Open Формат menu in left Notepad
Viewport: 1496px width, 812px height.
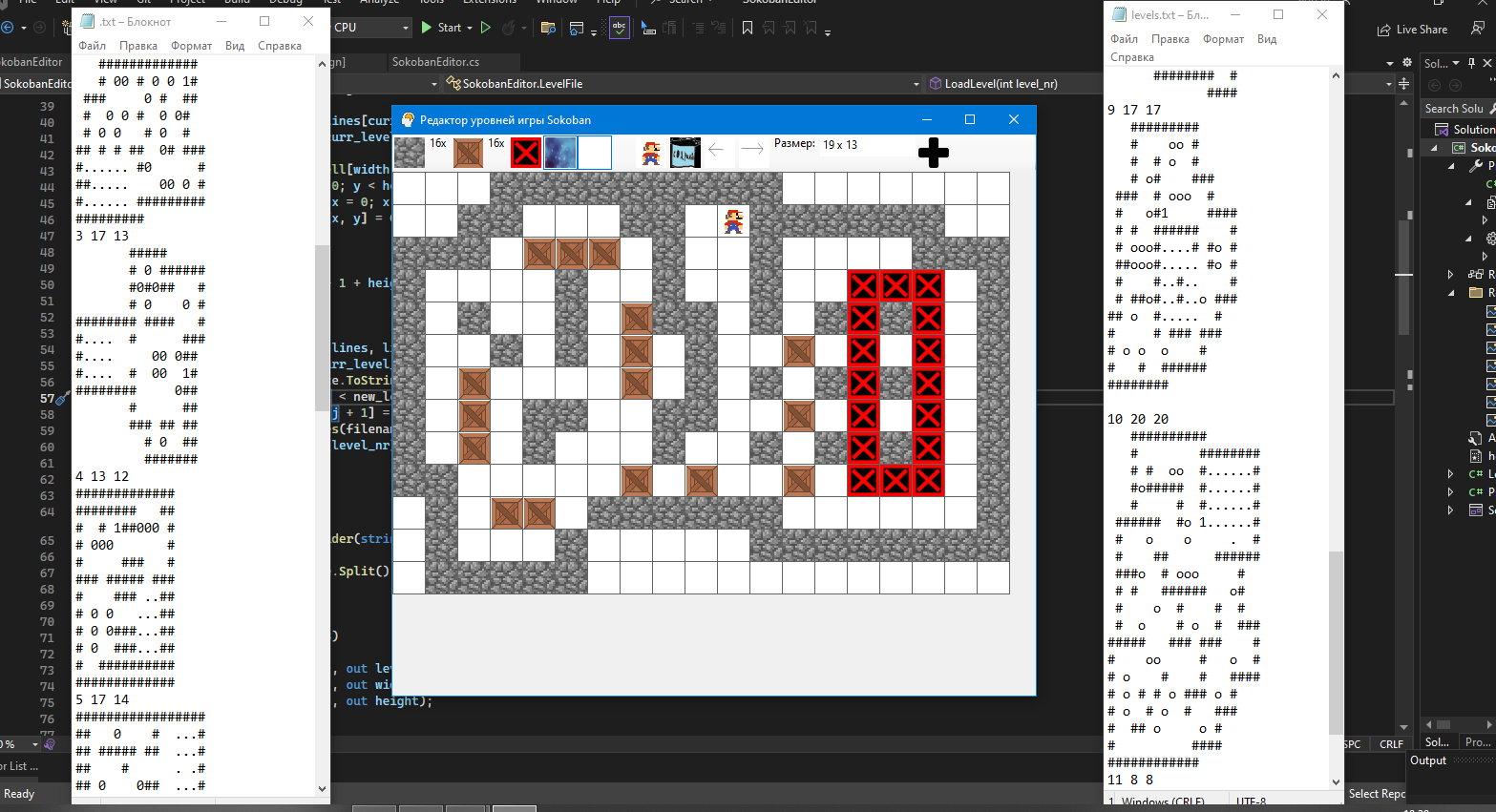click(x=192, y=46)
